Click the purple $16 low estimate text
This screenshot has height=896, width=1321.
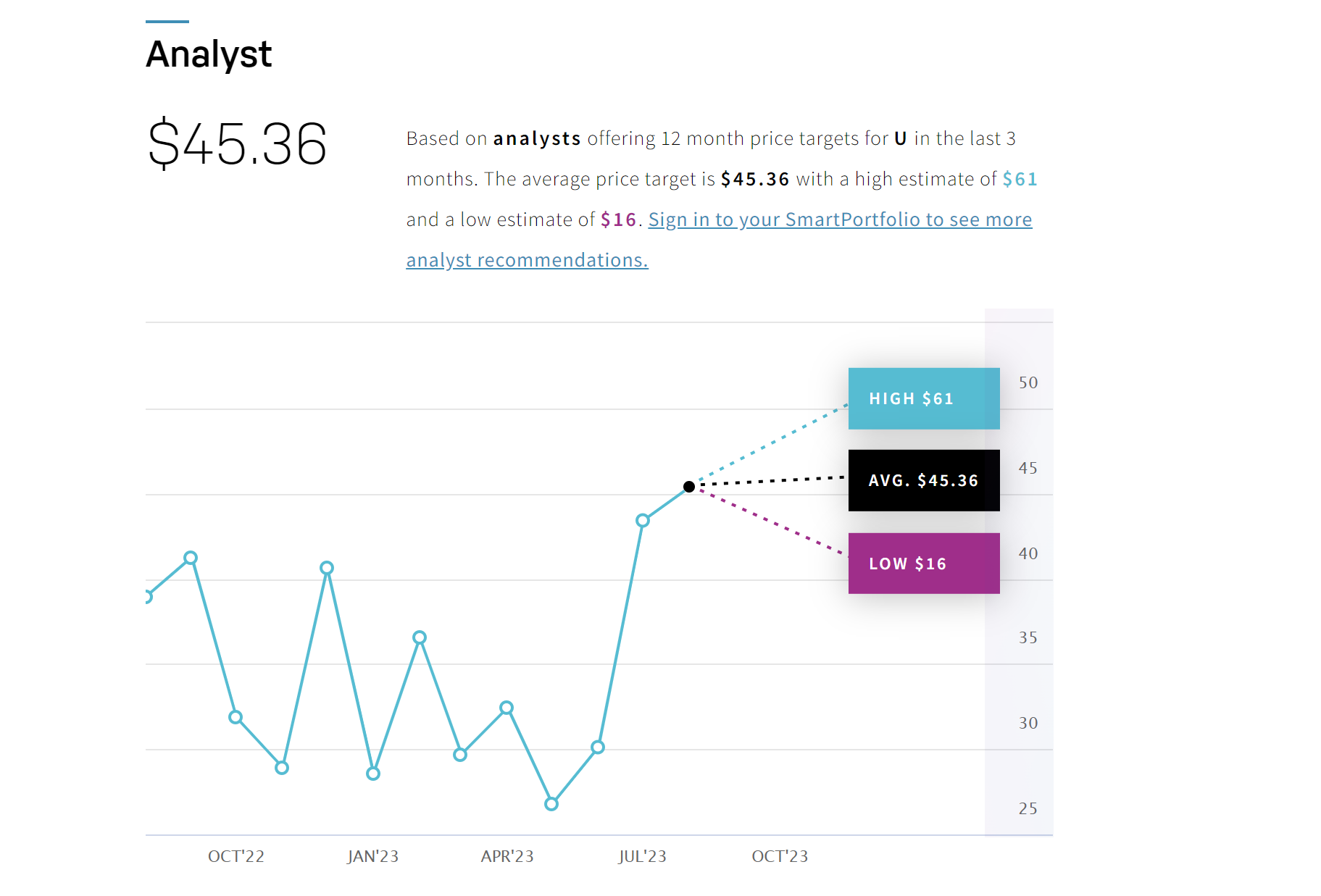[618, 219]
